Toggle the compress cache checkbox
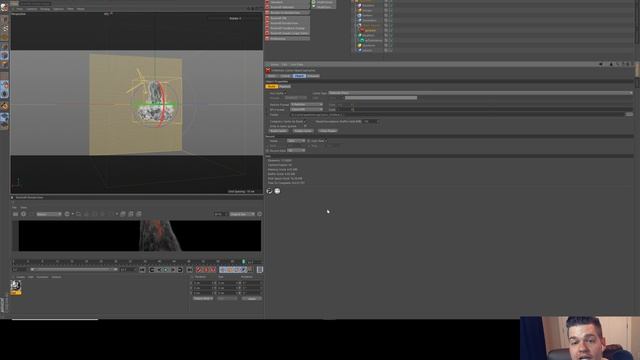 point(306,121)
